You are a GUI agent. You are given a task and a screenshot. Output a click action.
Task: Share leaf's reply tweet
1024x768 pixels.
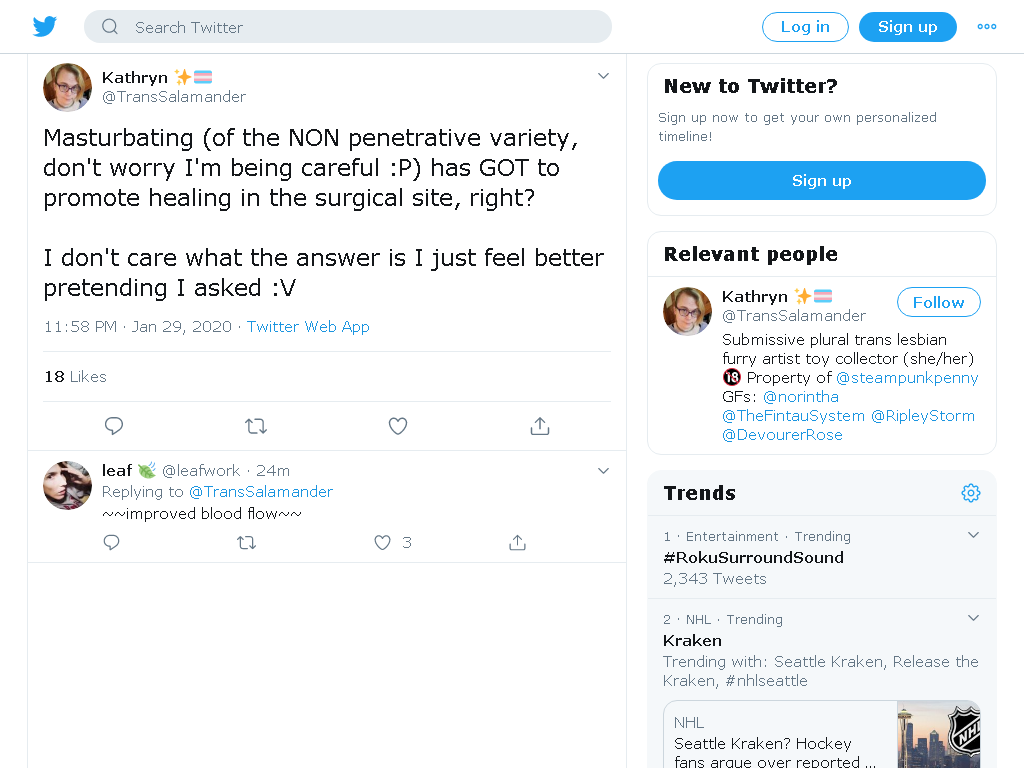coord(517,542)
